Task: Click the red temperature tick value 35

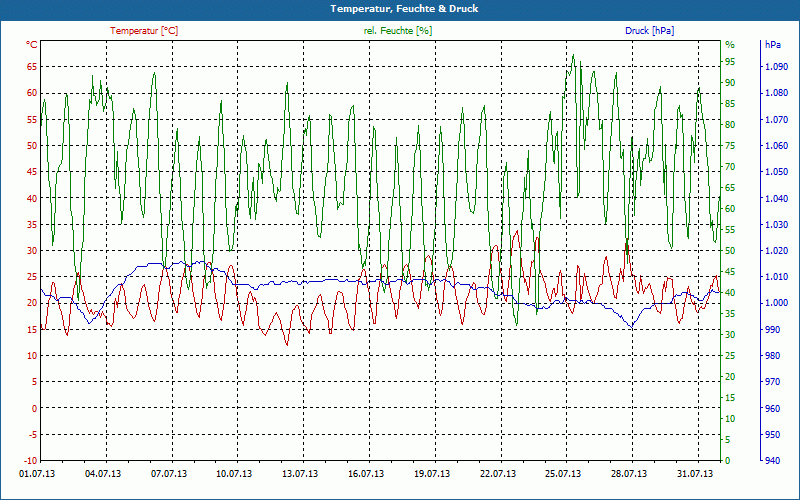Action: (x=32, y=224)
